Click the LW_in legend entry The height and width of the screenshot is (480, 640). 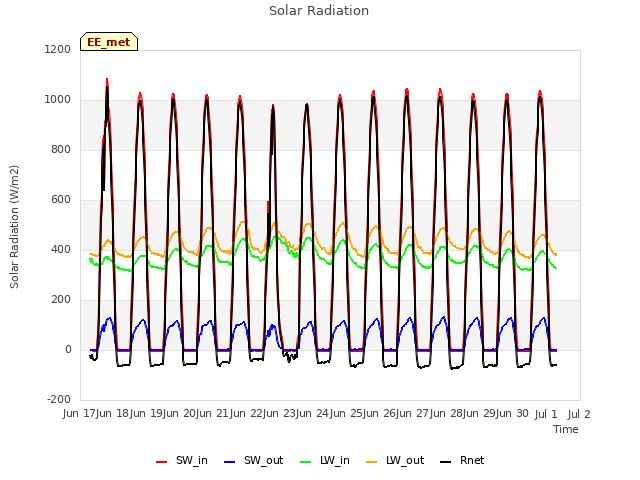pyautogui.click(x=325, y=461)
